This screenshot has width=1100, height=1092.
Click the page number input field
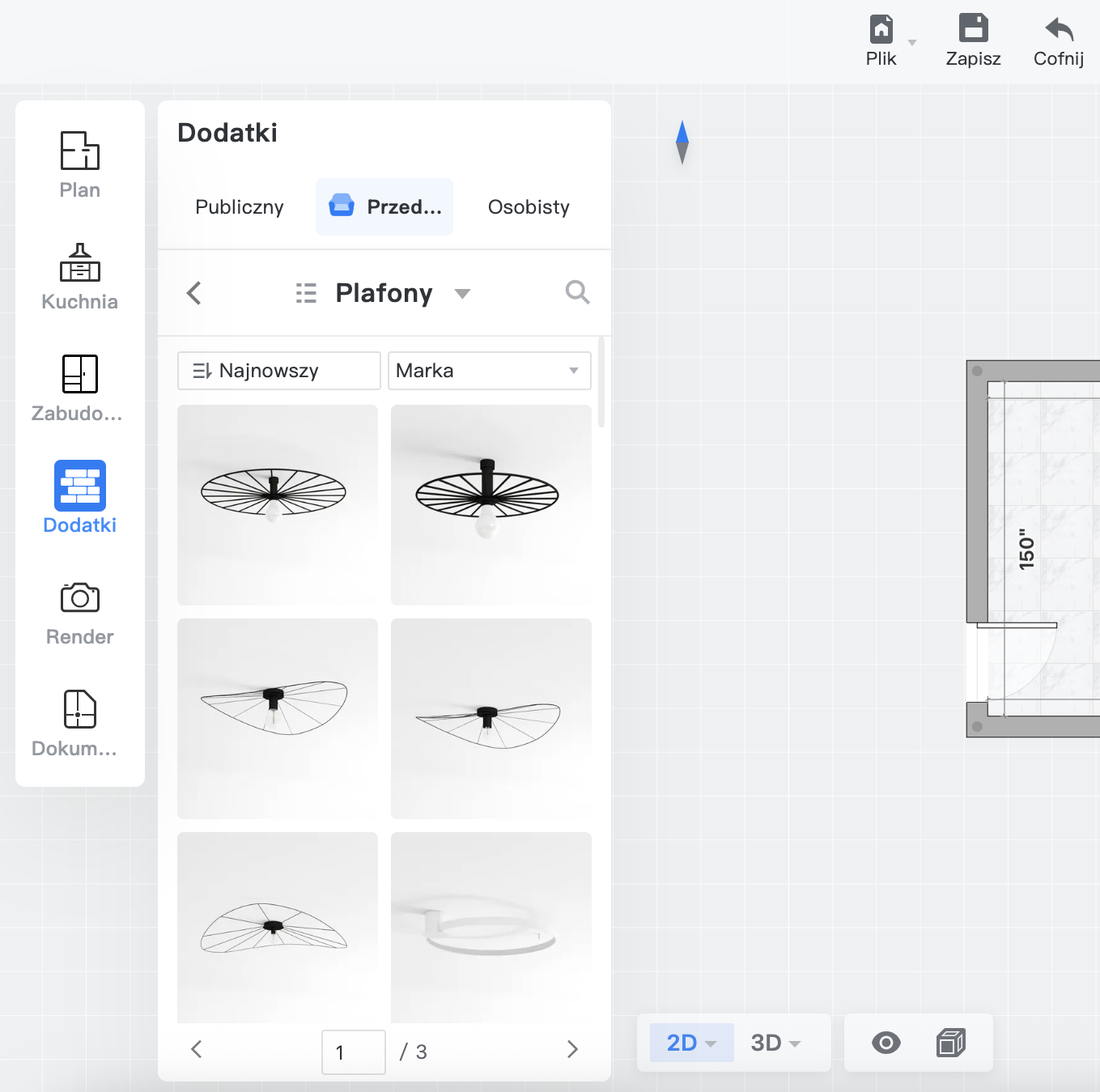click(353, 1052)
